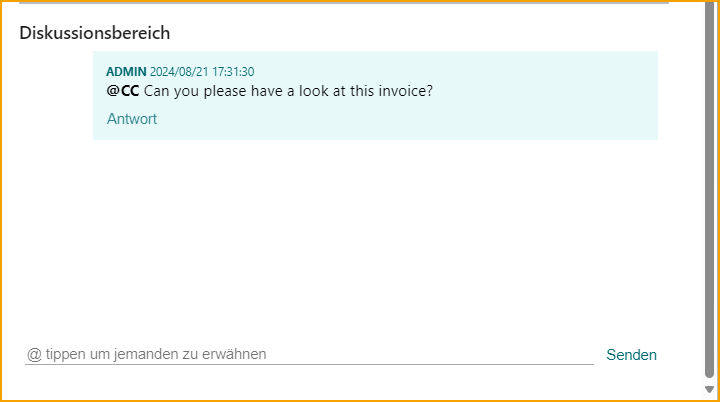This screenshot has height=402, width=720.
Task: Click the Antwort reply link
Action: tap(132, 119)
